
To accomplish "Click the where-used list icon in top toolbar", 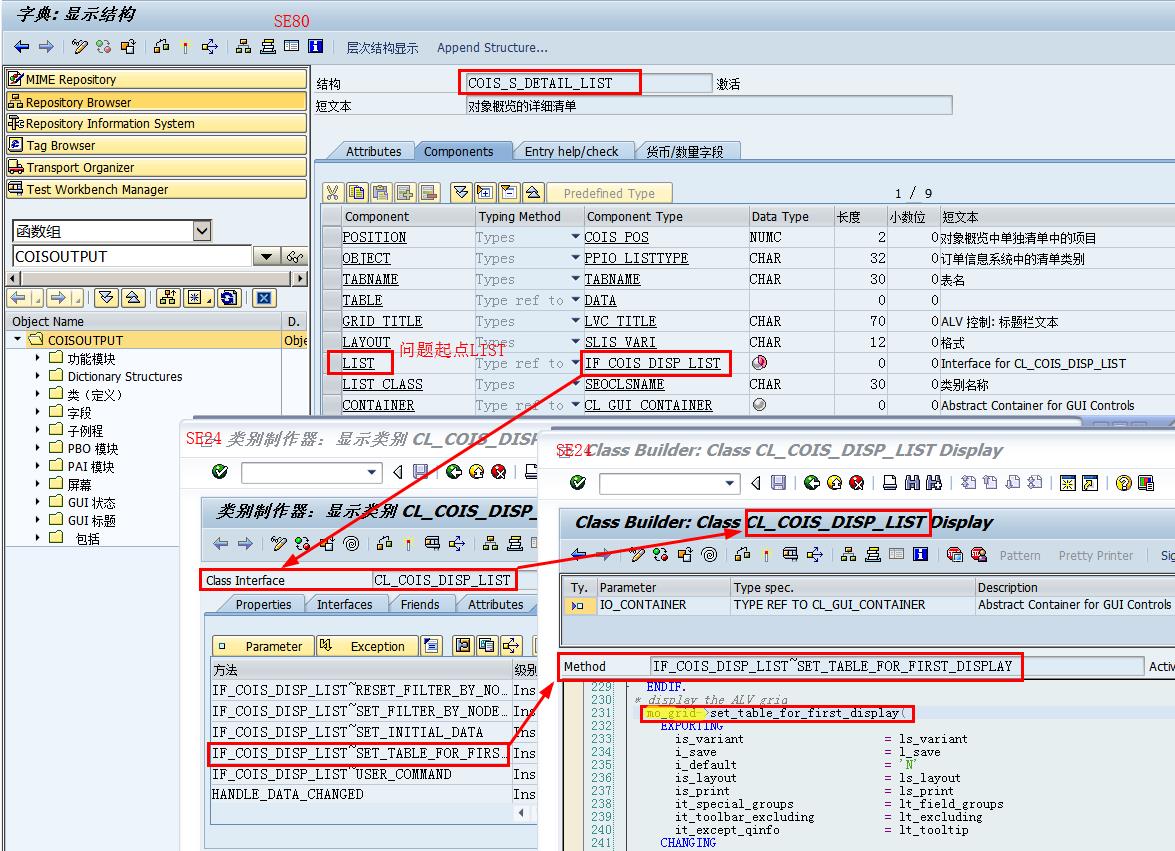I will pos(209,46).
